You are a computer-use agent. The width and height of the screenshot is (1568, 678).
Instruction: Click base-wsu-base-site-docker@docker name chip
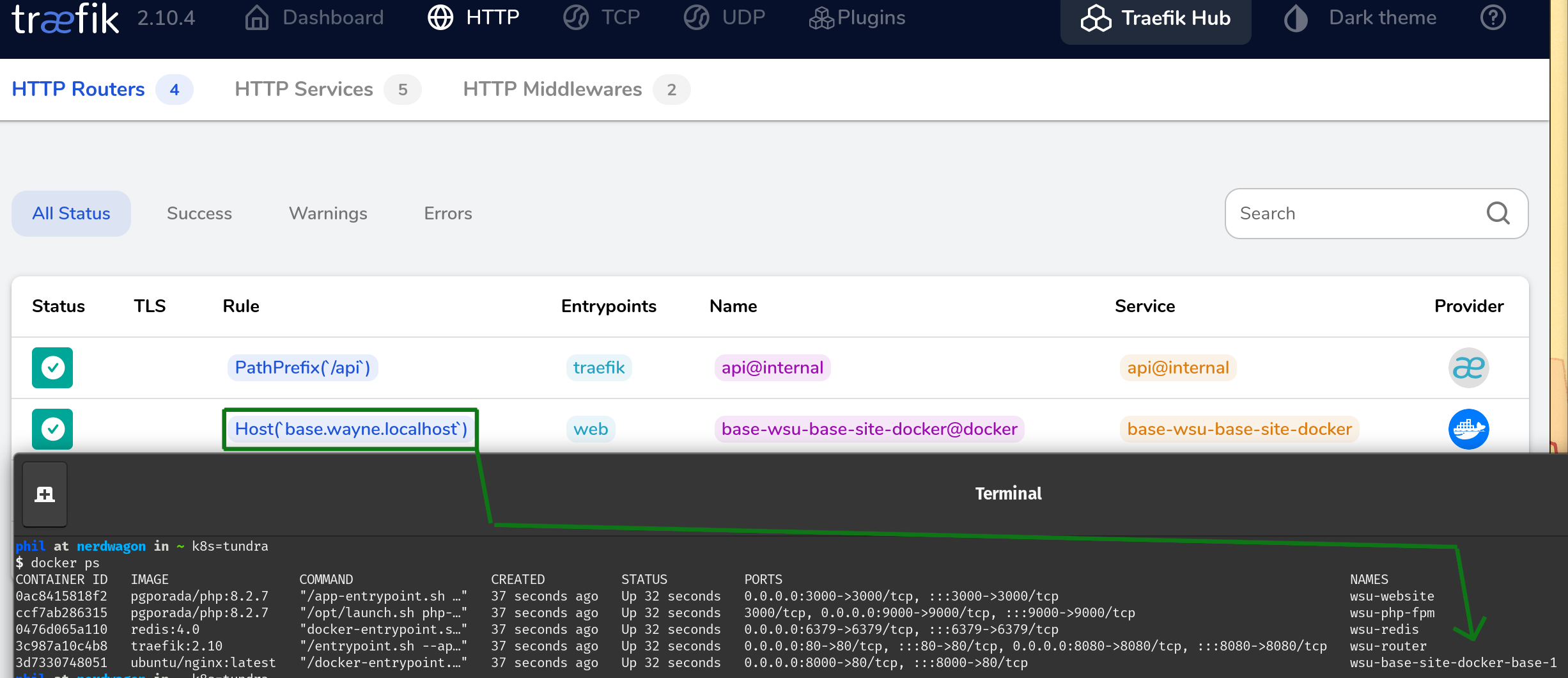click(869, 429)
